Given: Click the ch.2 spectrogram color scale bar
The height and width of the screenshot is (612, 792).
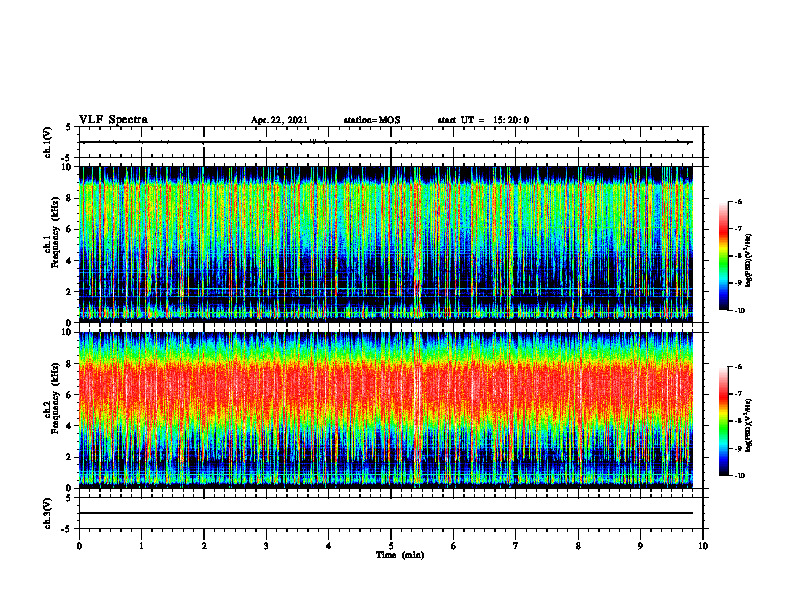Looking at the screenshot, I should point(724,421).
